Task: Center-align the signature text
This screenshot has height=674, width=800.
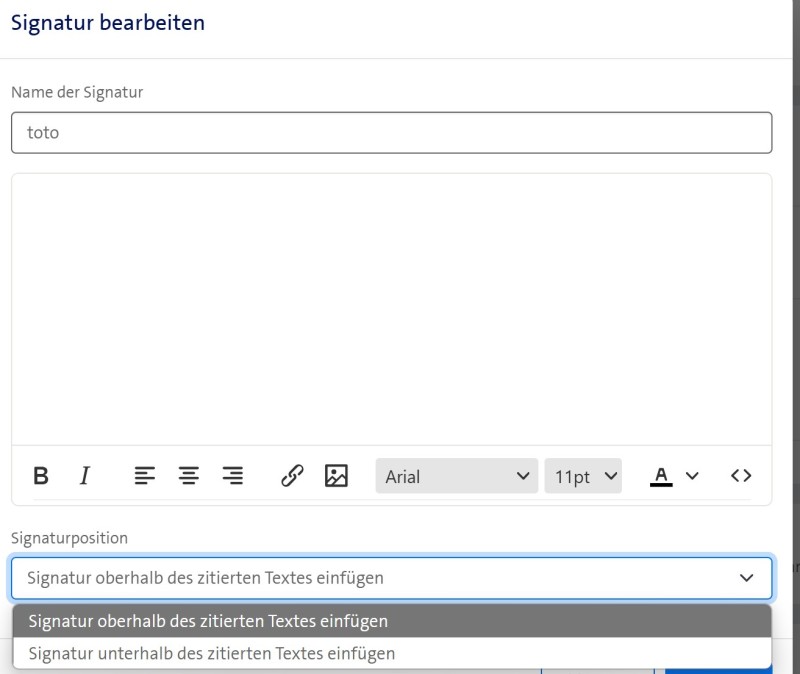Action: click(189, 476)
